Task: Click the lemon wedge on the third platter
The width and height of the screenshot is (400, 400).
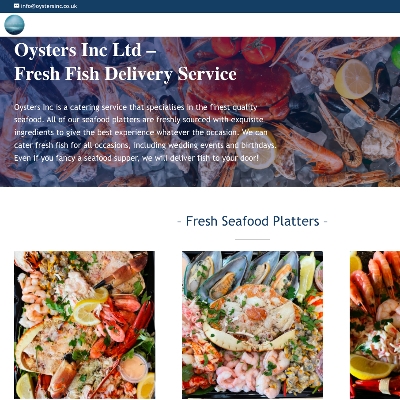Action: 371,367
